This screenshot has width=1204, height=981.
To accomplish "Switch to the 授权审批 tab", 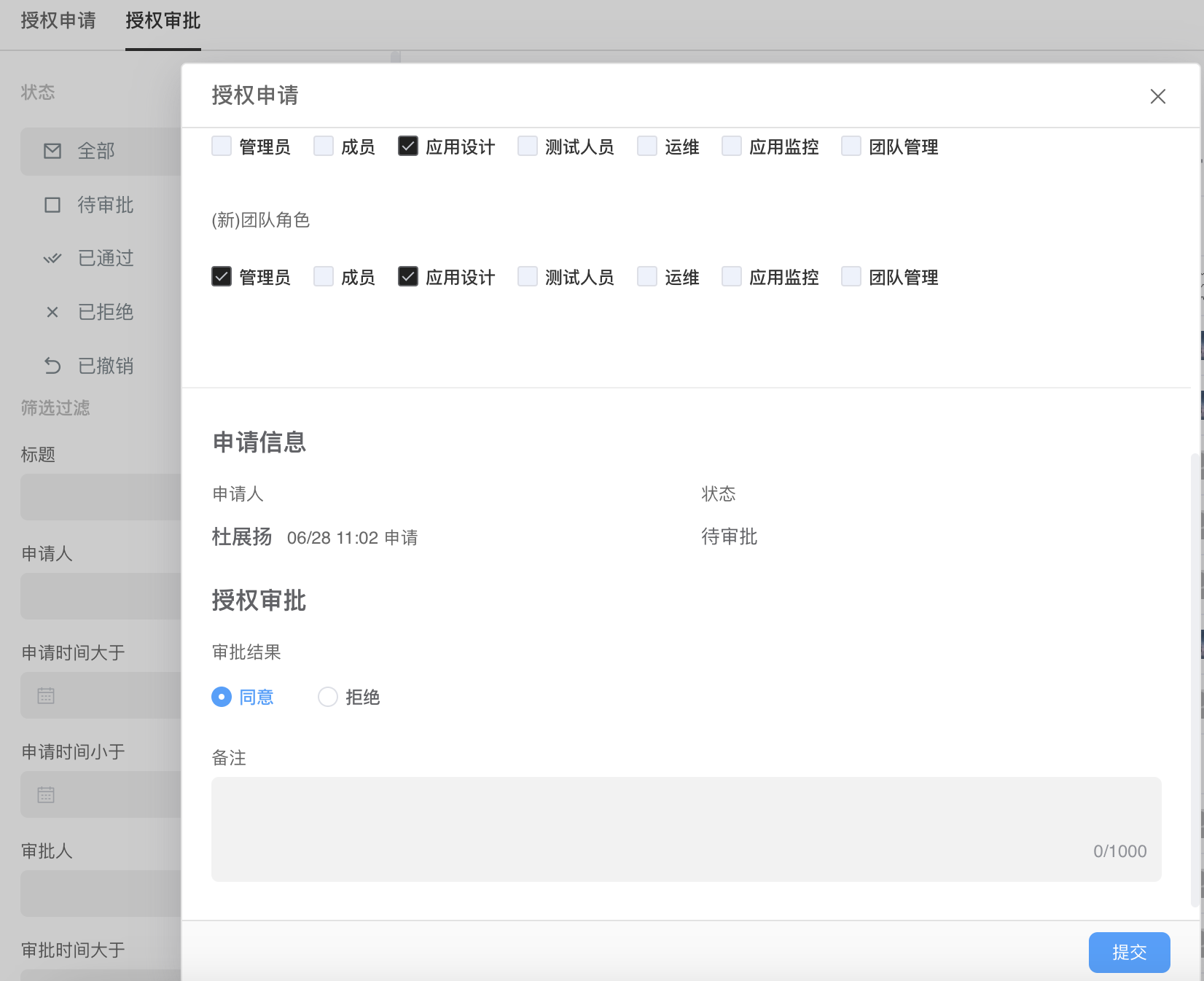I will tap(163, 21).
